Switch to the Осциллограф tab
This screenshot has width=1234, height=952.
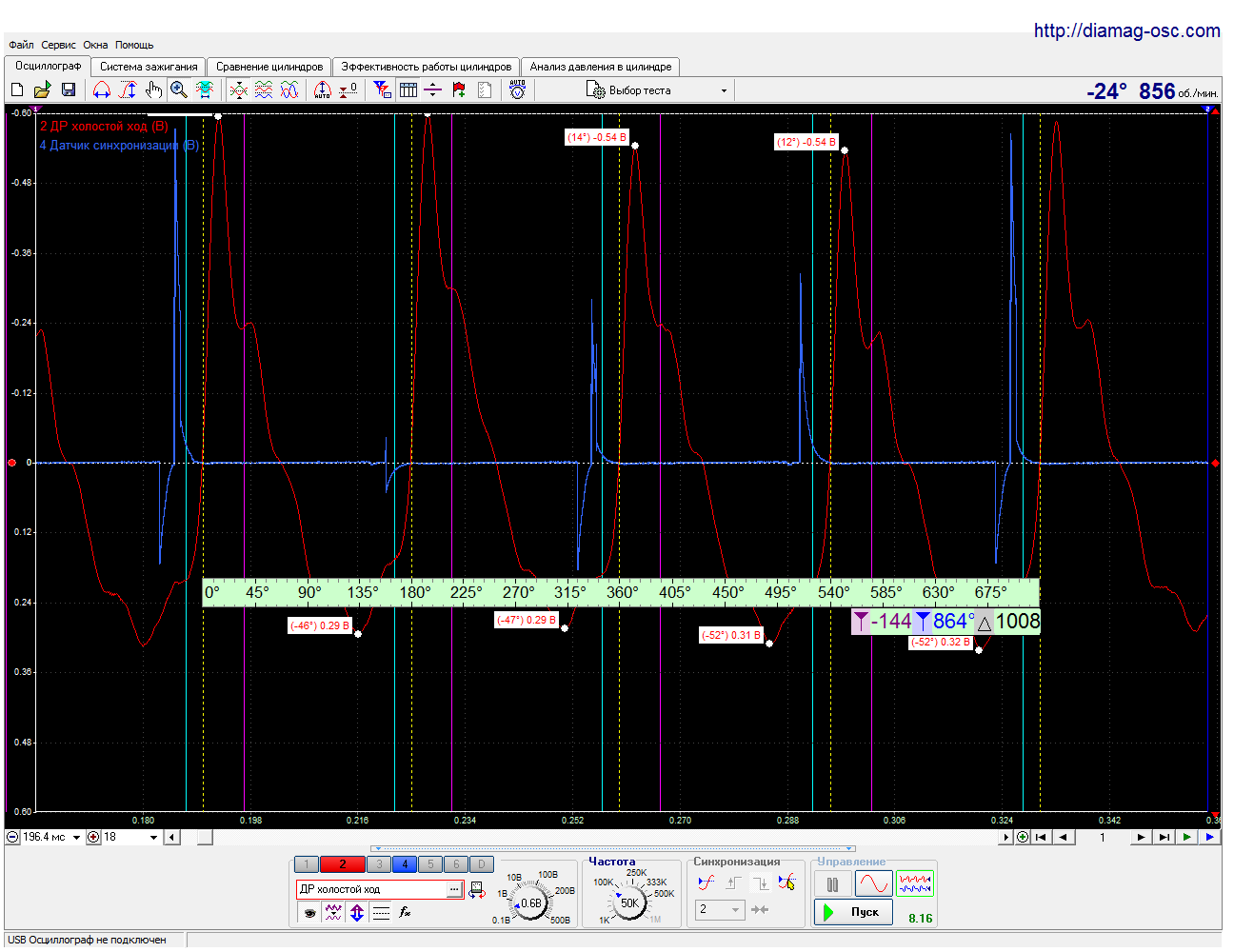(x=48, y=66)
